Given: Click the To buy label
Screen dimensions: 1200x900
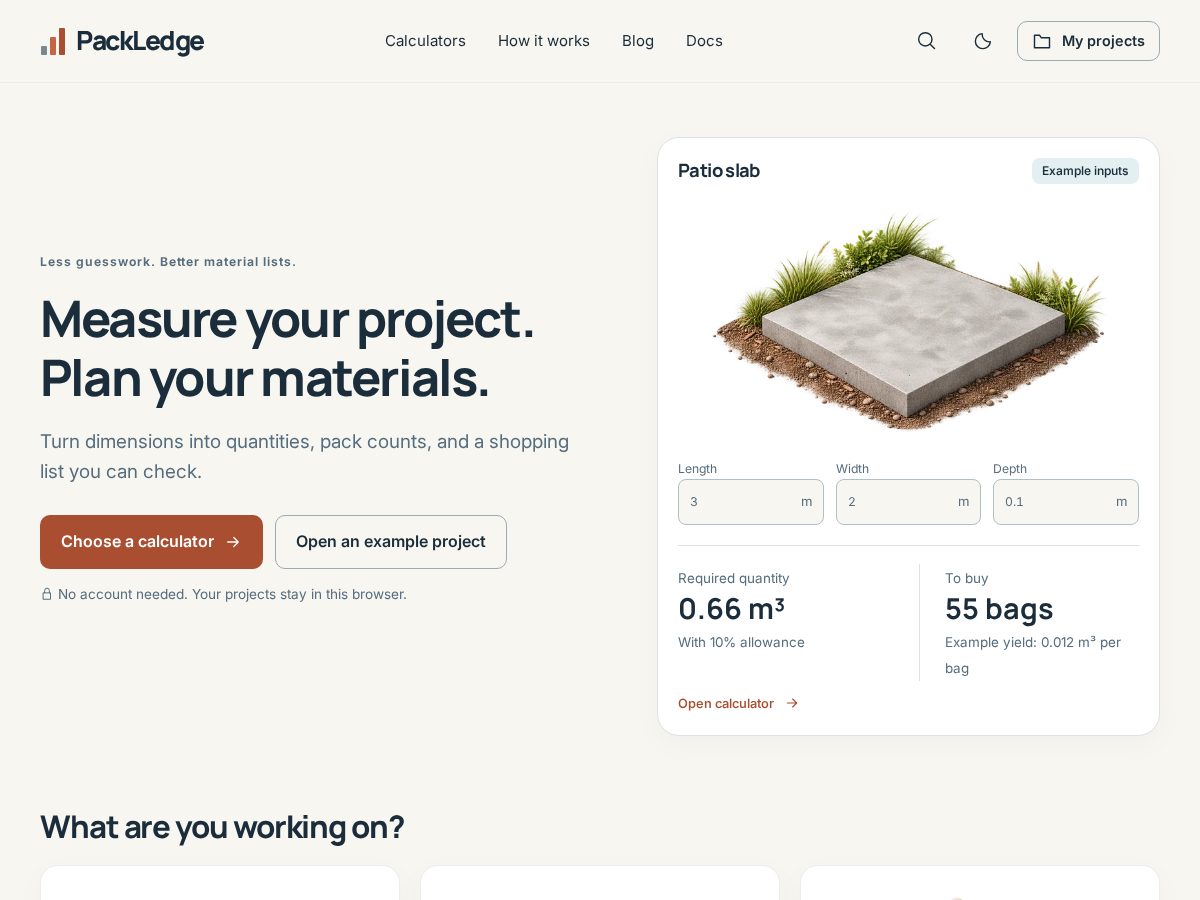Looking at the screenshot, I should pyautogui.click(x=967, y=578).
